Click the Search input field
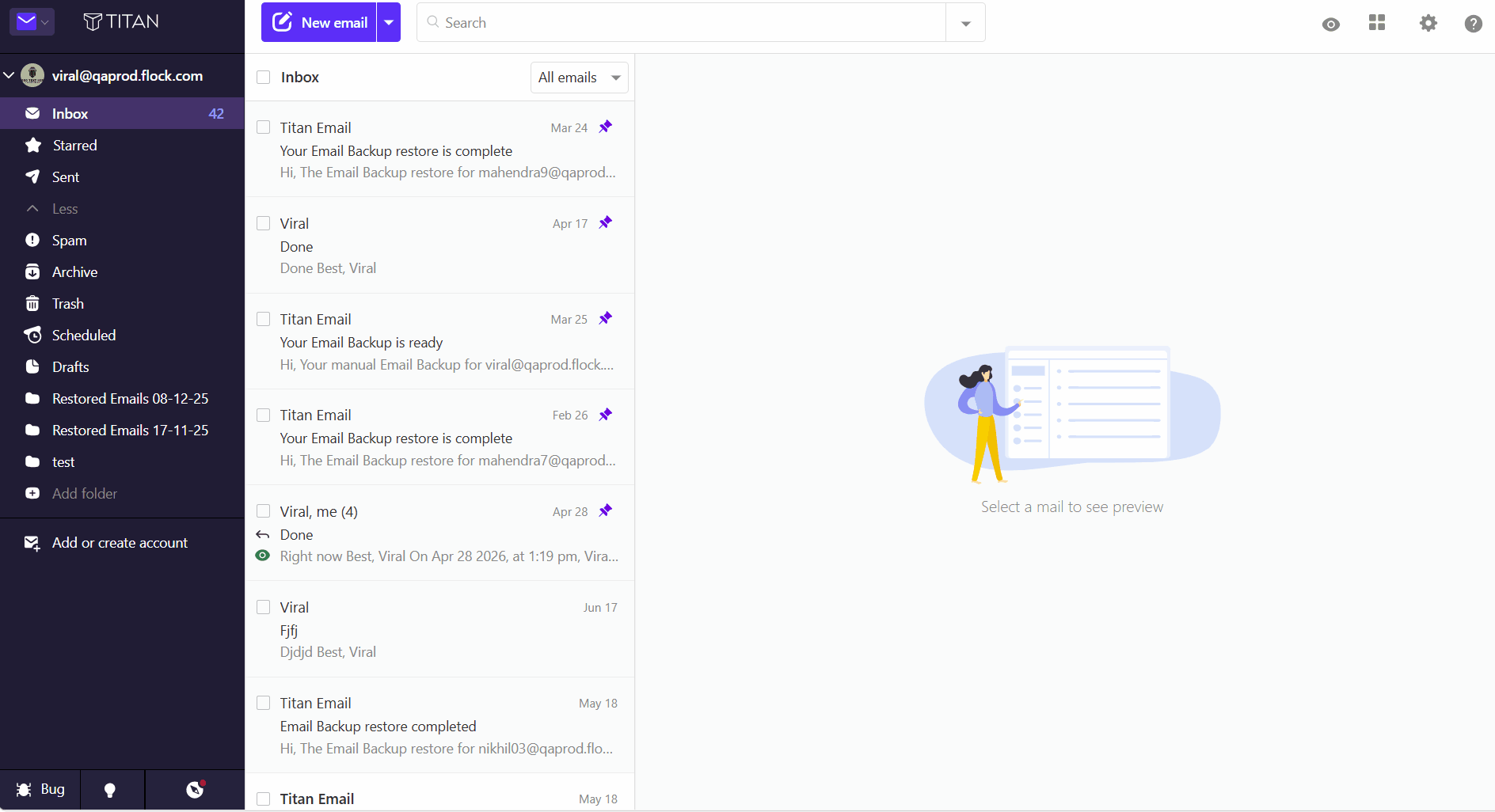The height and width of the screenshot is (812, 1495). coord(681,22)
